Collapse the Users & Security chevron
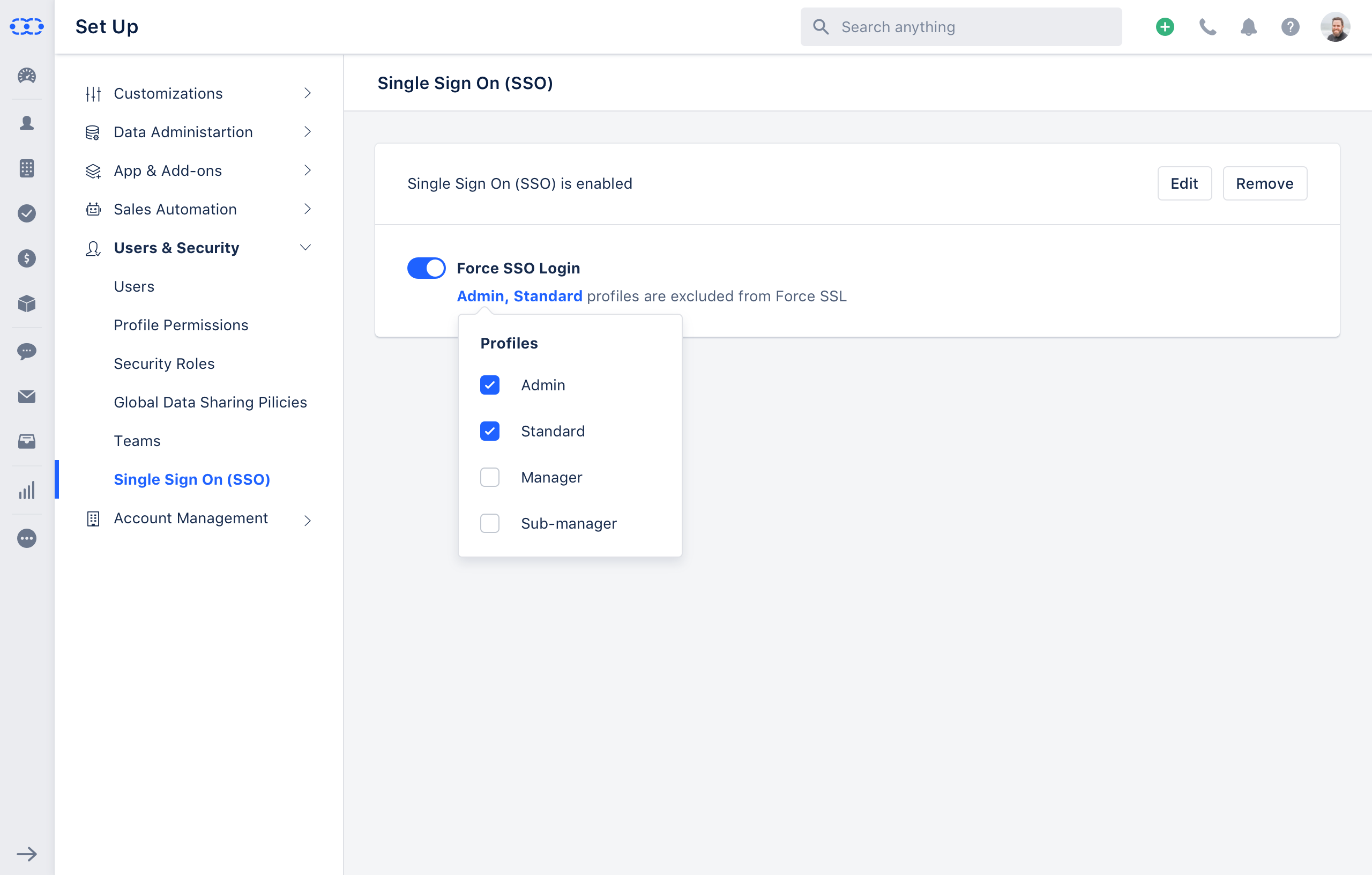Screen dimensions: 1372x875 [x=305, y=247]
